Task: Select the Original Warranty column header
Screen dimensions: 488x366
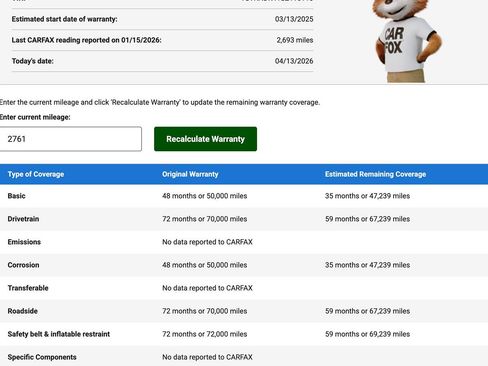Action: coord(190,174)
